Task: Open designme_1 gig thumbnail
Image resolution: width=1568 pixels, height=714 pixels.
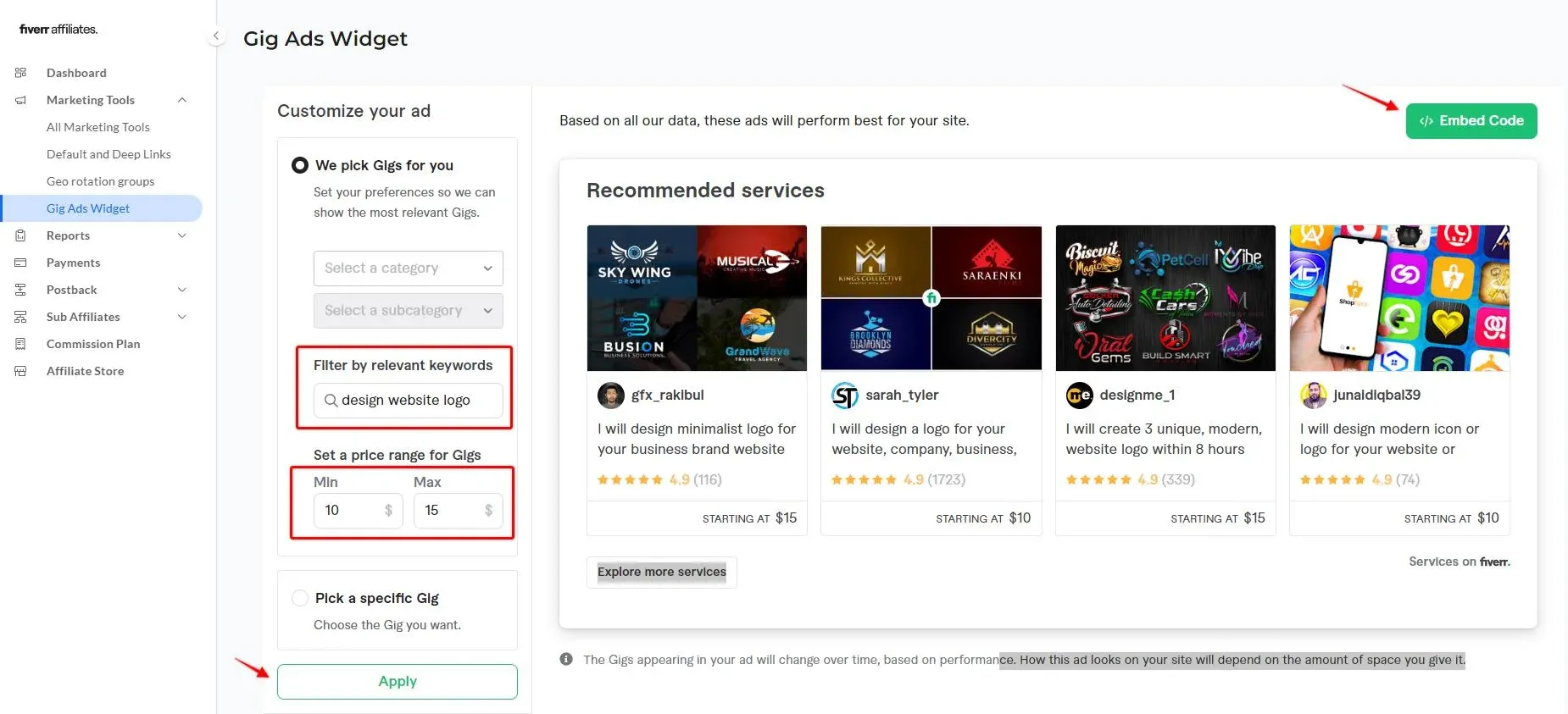Action: [1165, 298]
